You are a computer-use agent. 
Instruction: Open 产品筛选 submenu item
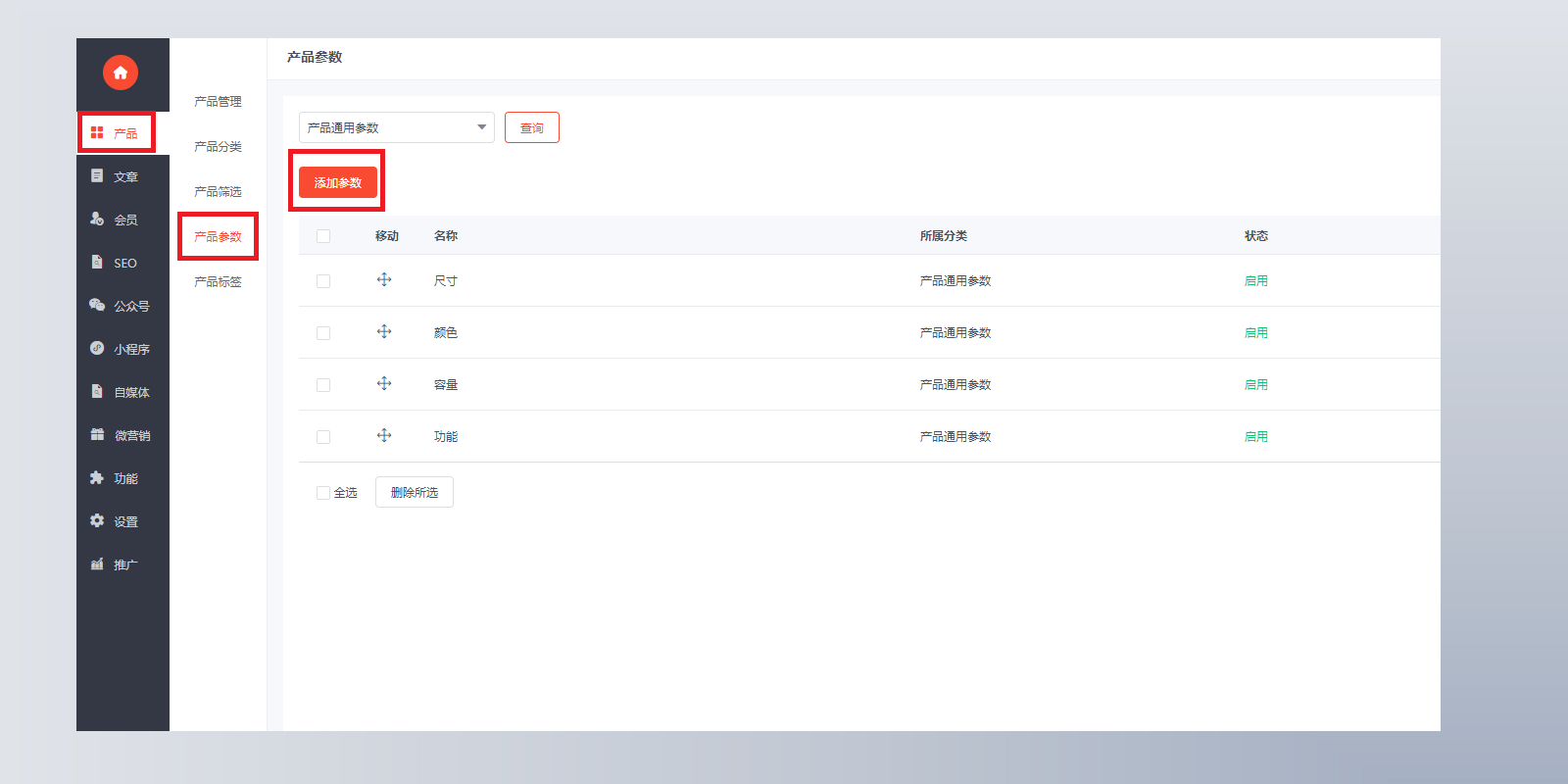(218, 192)
